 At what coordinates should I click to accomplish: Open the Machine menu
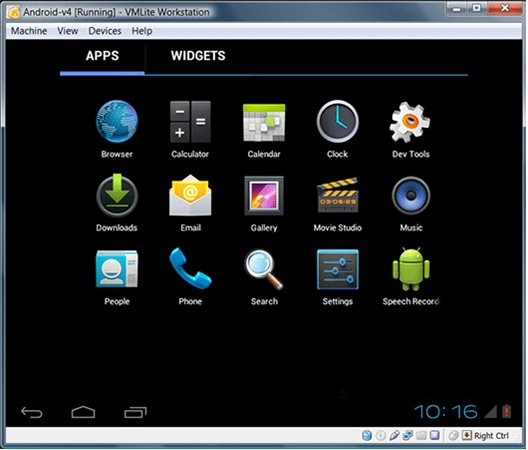(29, 31)
